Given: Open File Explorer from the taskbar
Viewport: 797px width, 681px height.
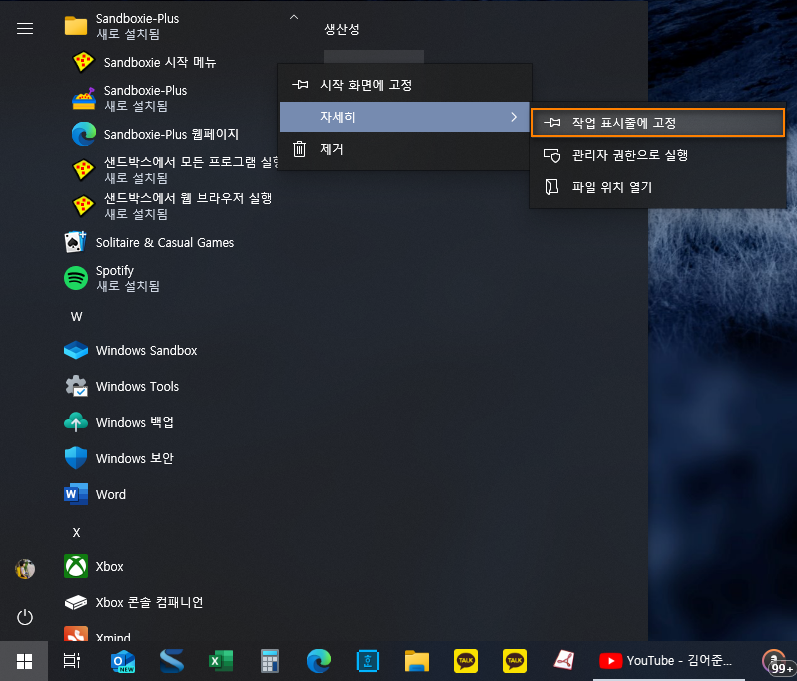Looking at the screenshot, I should click(417, 661).
